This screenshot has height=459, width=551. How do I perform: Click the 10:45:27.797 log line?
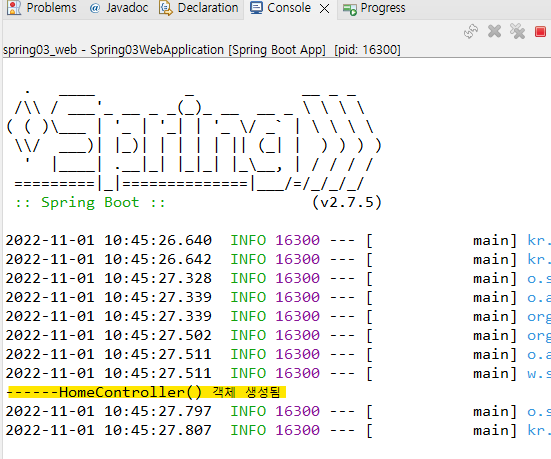pos(278,411)
